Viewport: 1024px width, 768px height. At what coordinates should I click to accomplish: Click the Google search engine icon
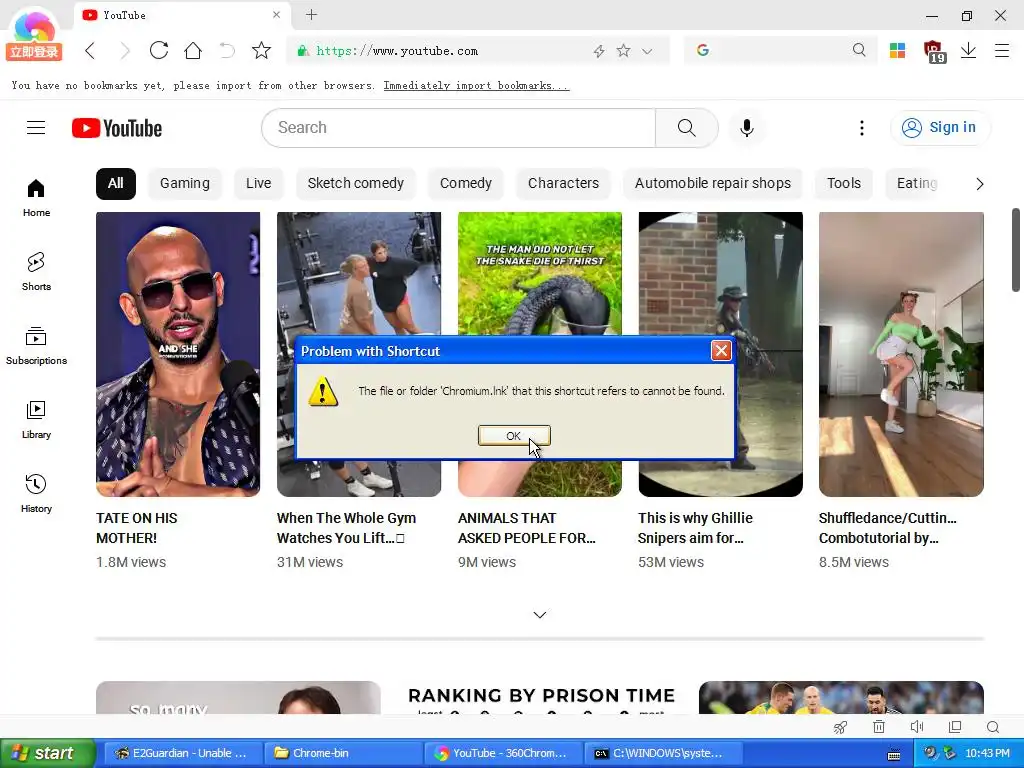point(703,50)
